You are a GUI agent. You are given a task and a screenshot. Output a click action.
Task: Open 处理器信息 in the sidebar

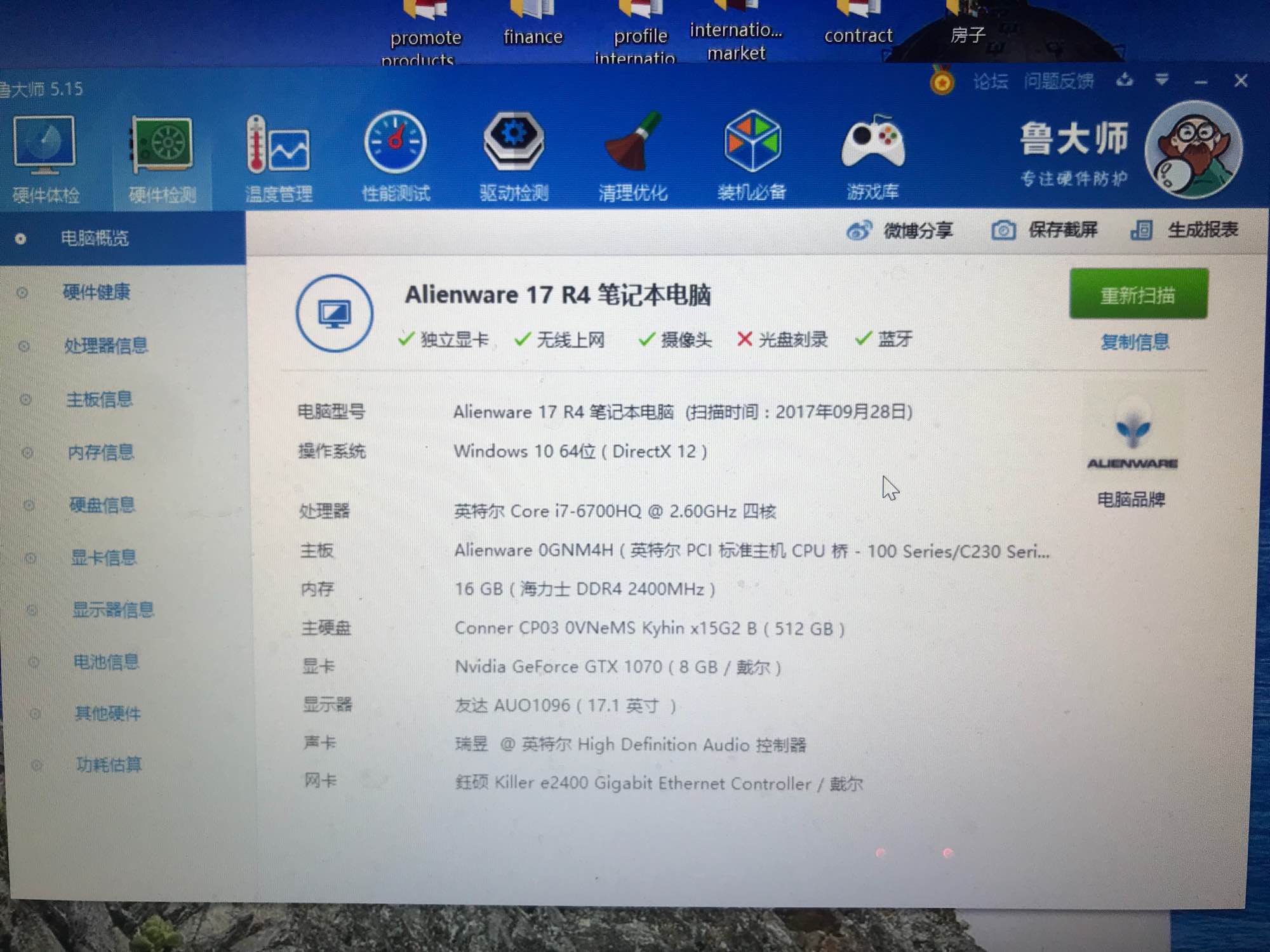tap(105, 346)
